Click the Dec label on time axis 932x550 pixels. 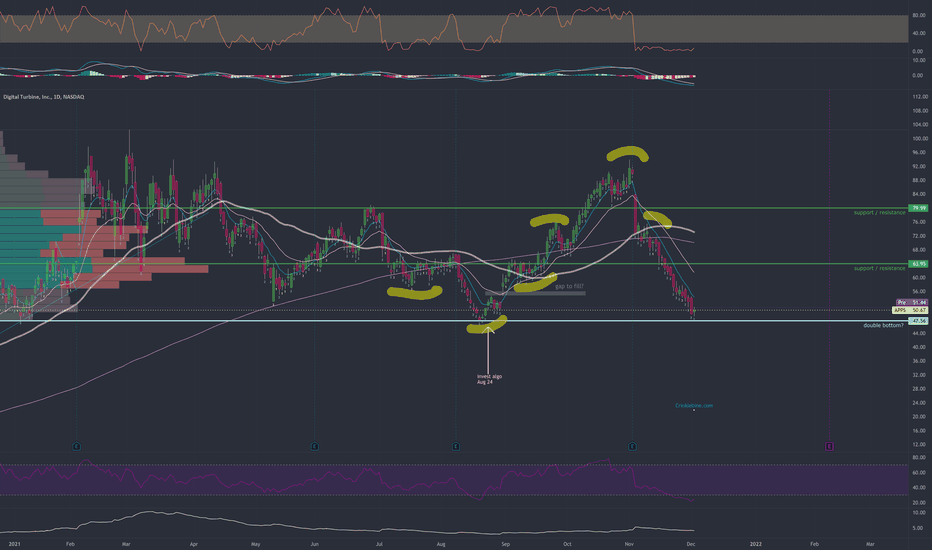pos(691,543)
